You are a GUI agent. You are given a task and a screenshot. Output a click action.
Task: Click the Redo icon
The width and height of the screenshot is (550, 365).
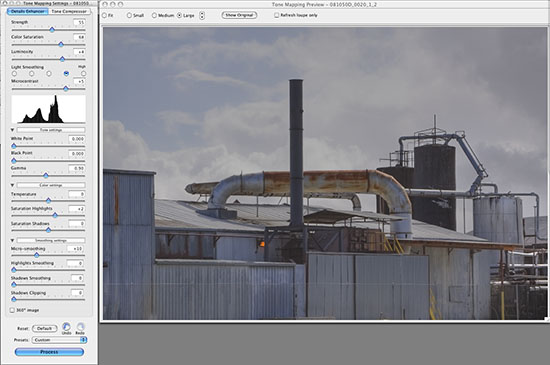point(80,327)
